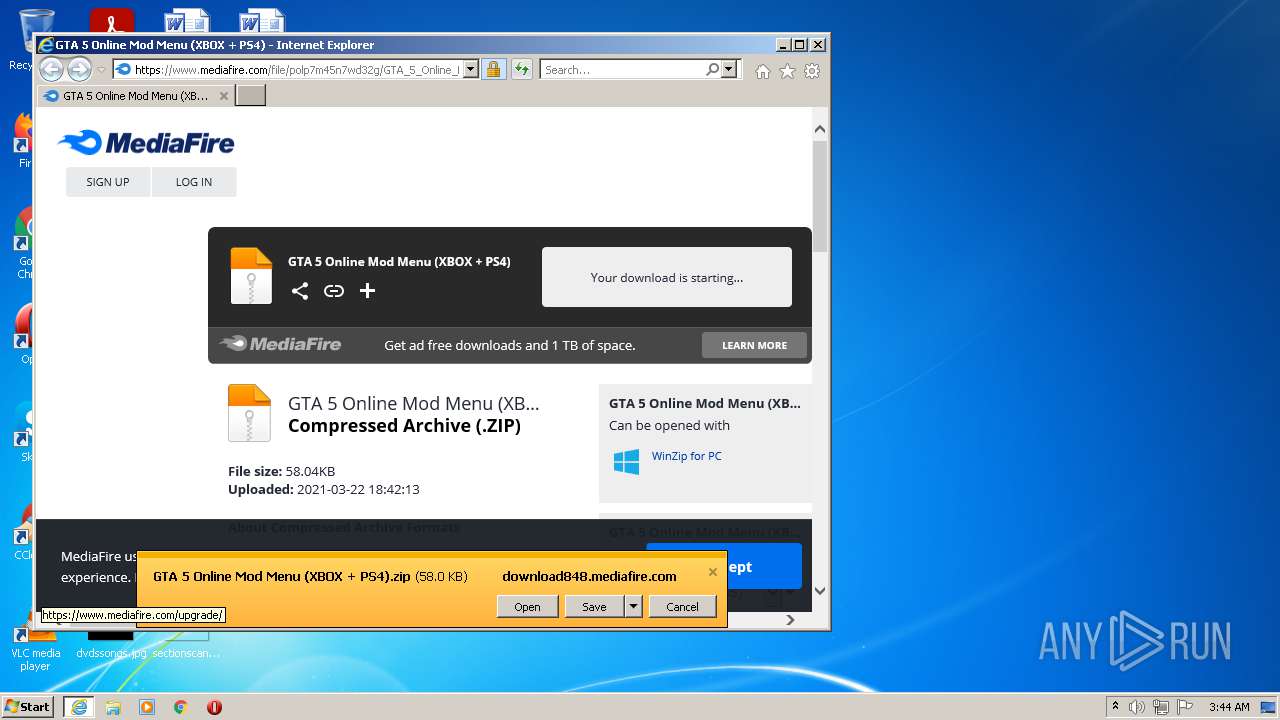Click the orange ZIP file icon in header
1280x720 pixels.
click(x=251, y=276)
